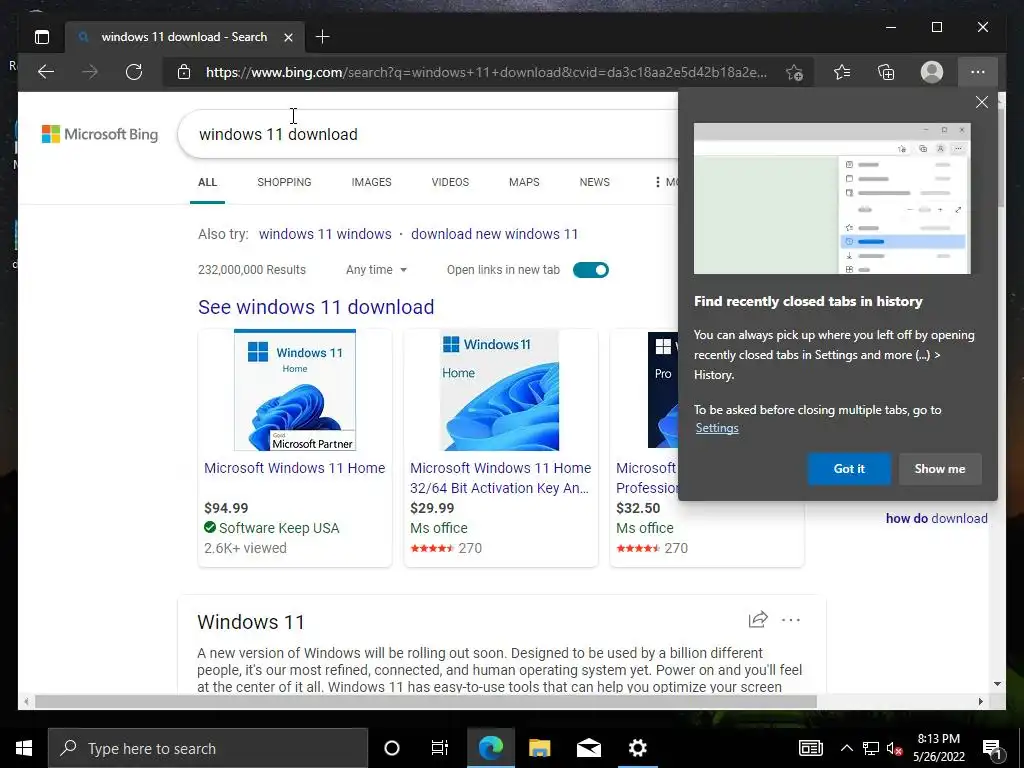
Task: Close the windows 11 download tab
Action: pos(288,37)
